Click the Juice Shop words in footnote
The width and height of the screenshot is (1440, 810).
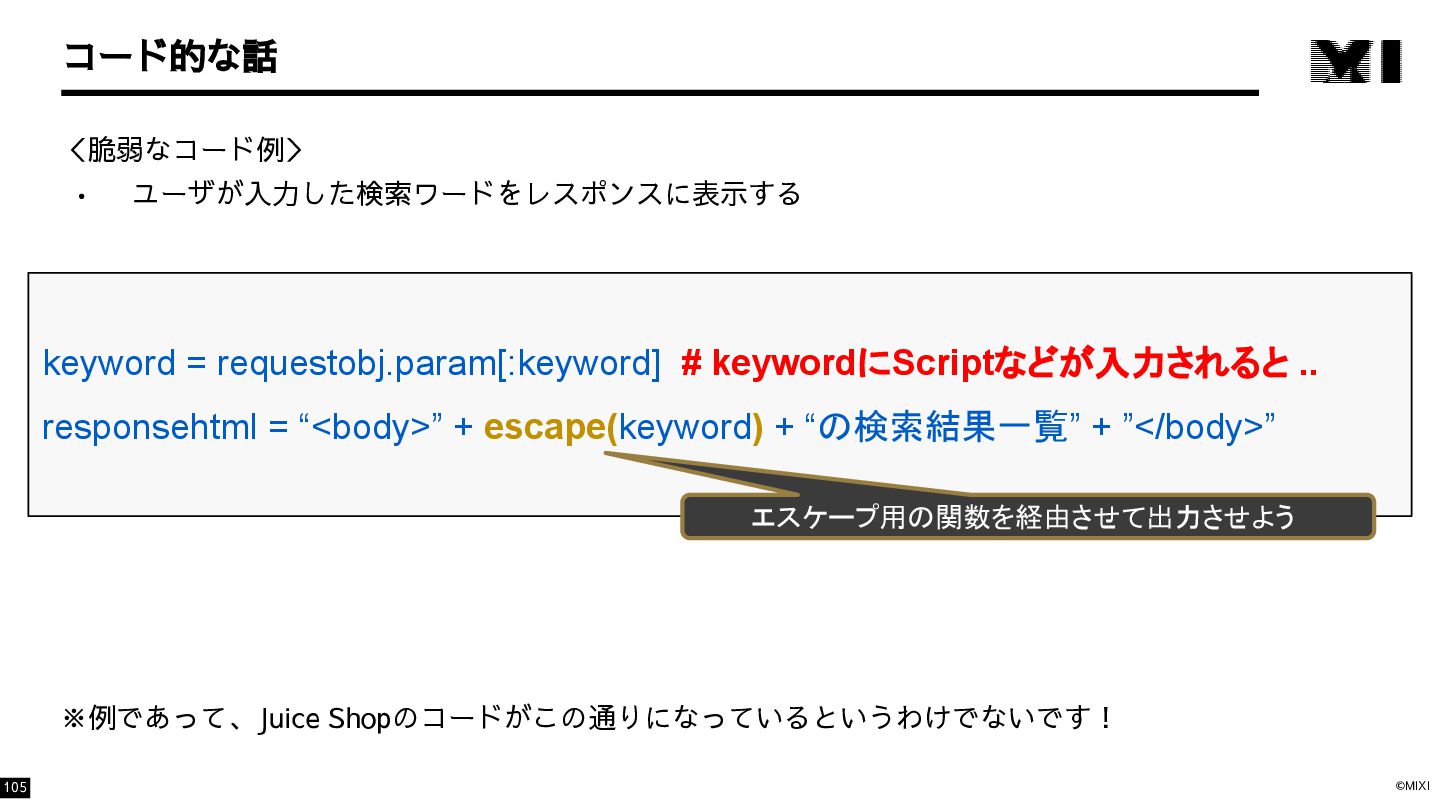(x=324, y=719)
